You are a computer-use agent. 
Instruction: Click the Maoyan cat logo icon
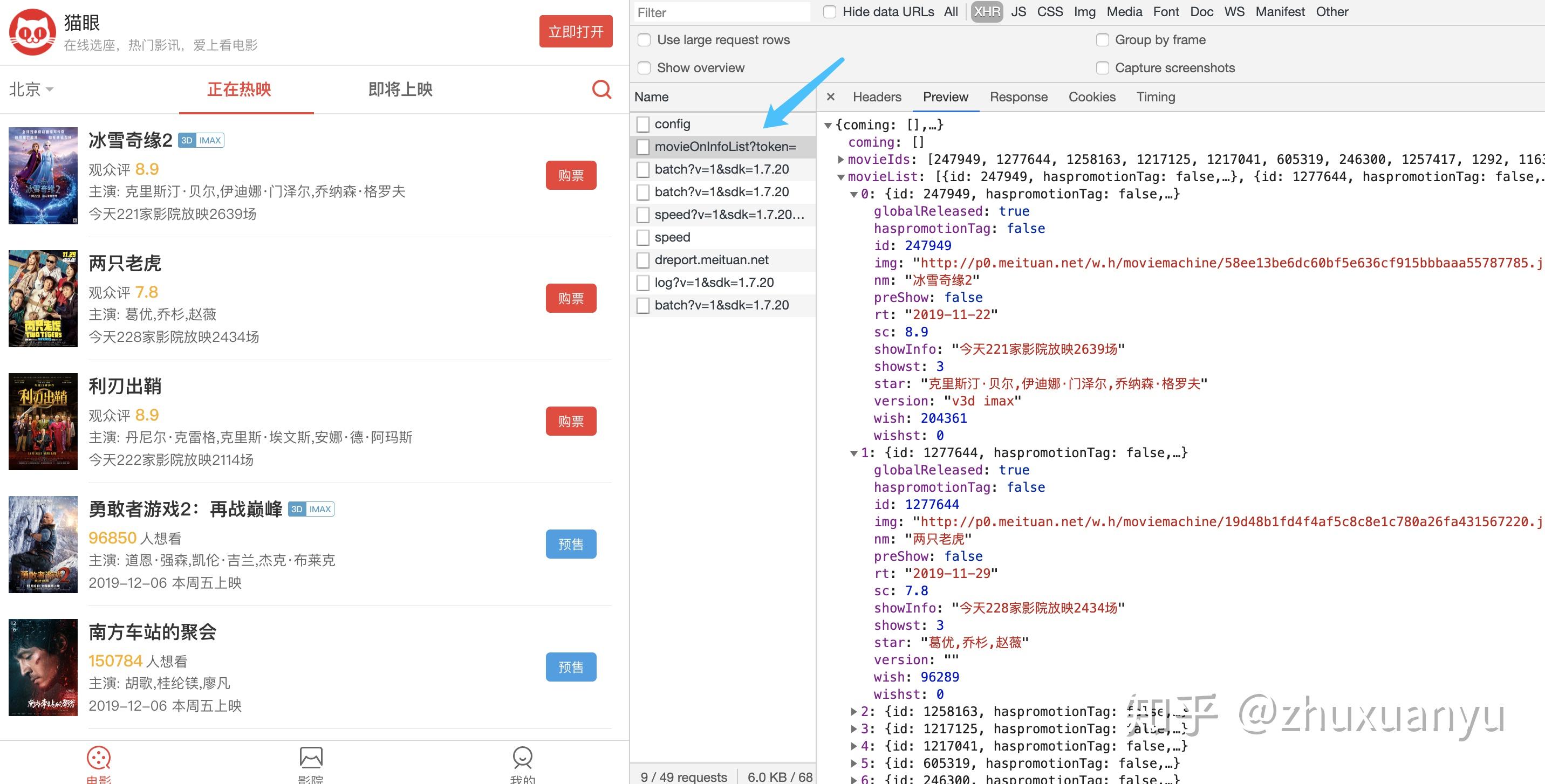(x=32, y=32)
